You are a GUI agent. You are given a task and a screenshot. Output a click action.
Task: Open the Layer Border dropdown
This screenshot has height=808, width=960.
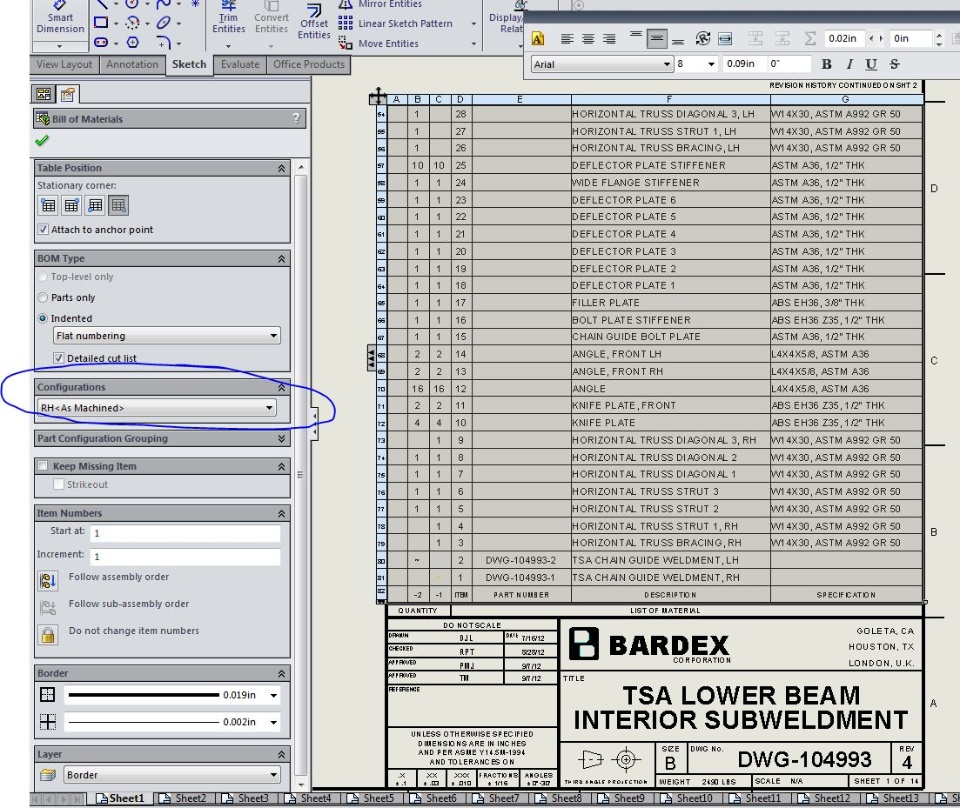tap(171, 775)
